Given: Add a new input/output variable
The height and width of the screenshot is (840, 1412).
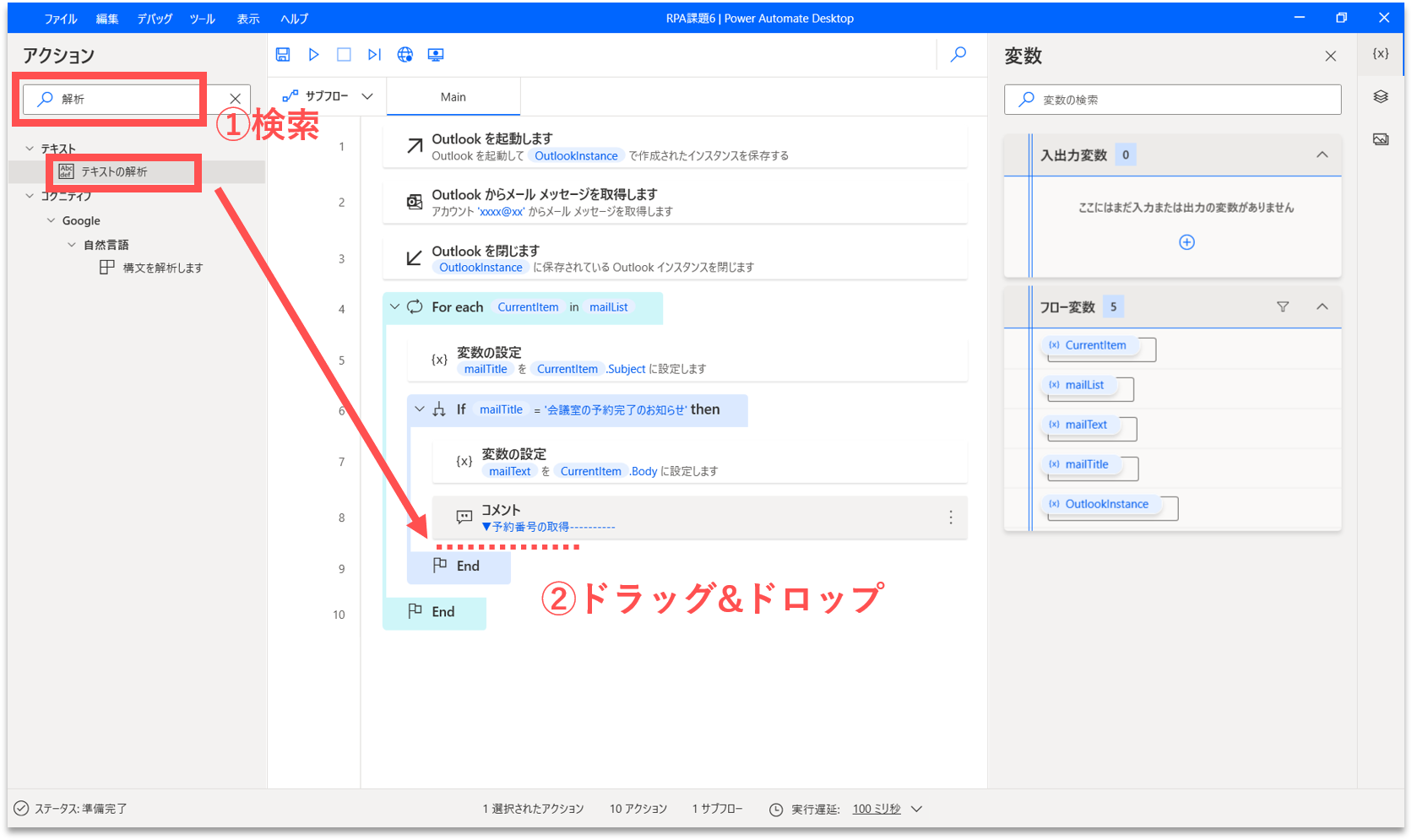Looking at the screenshot, I should point(1187,242).
